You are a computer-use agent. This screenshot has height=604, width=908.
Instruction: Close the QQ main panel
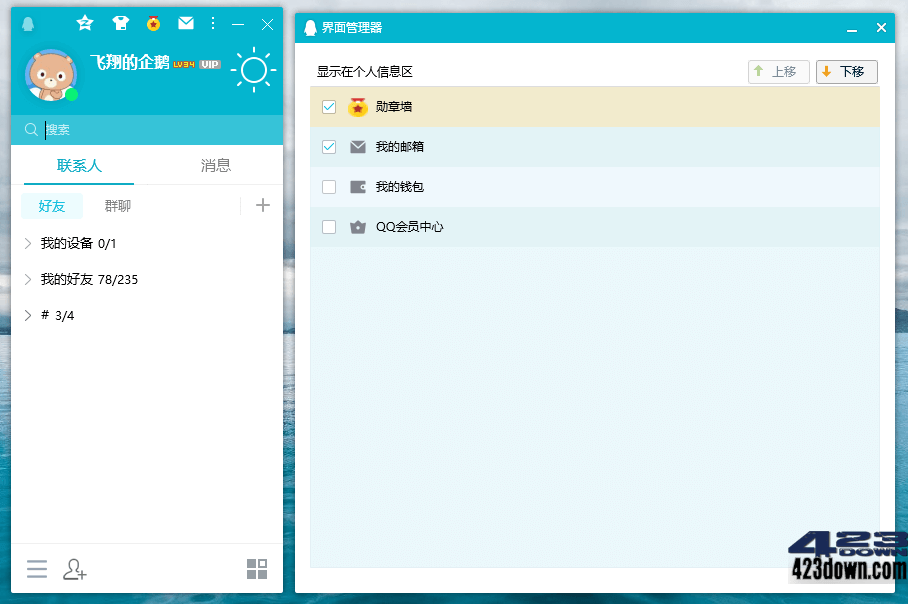(x=267, y=24)
